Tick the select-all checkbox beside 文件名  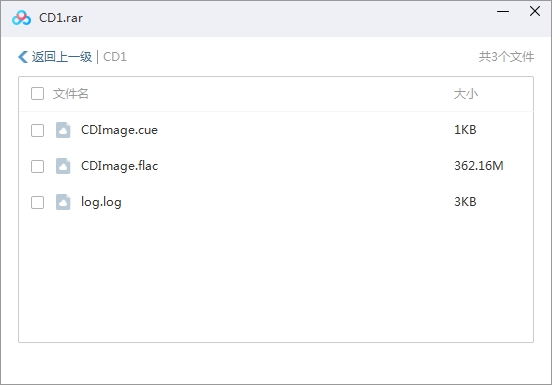click(37, 94)
